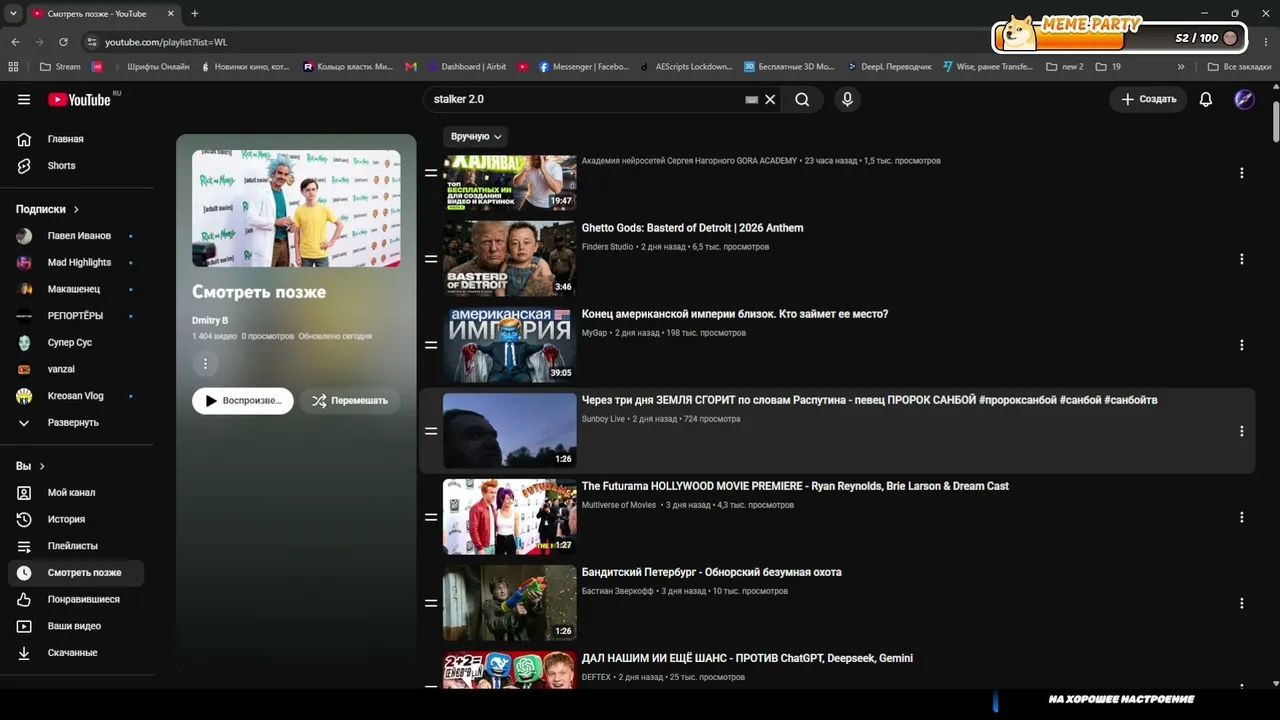The image size is (1280, 720).
Task: Open YouTube notifications bell
Action: tap(1206, 100)
